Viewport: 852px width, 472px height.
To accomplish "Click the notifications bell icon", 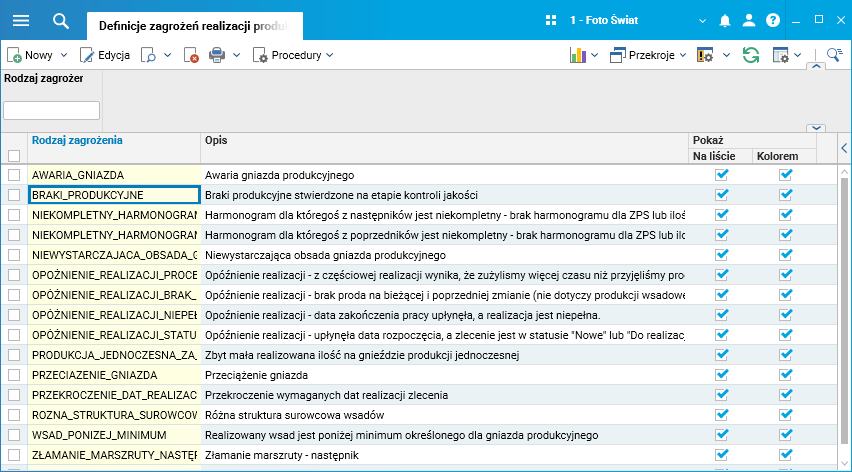I will [x=725, y=20].
